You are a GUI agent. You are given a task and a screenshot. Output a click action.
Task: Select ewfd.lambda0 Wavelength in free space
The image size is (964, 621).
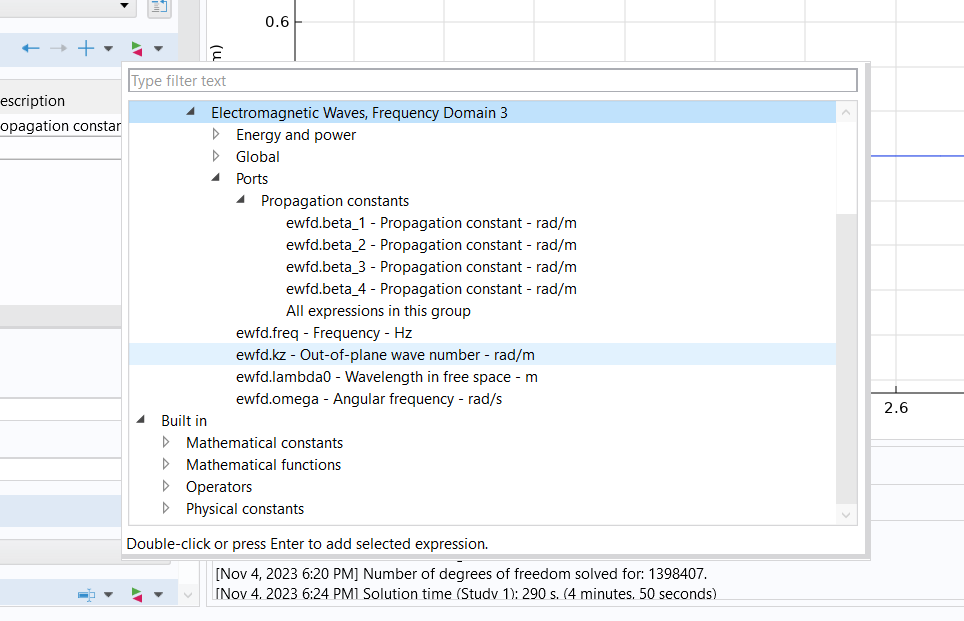[386, 377]
